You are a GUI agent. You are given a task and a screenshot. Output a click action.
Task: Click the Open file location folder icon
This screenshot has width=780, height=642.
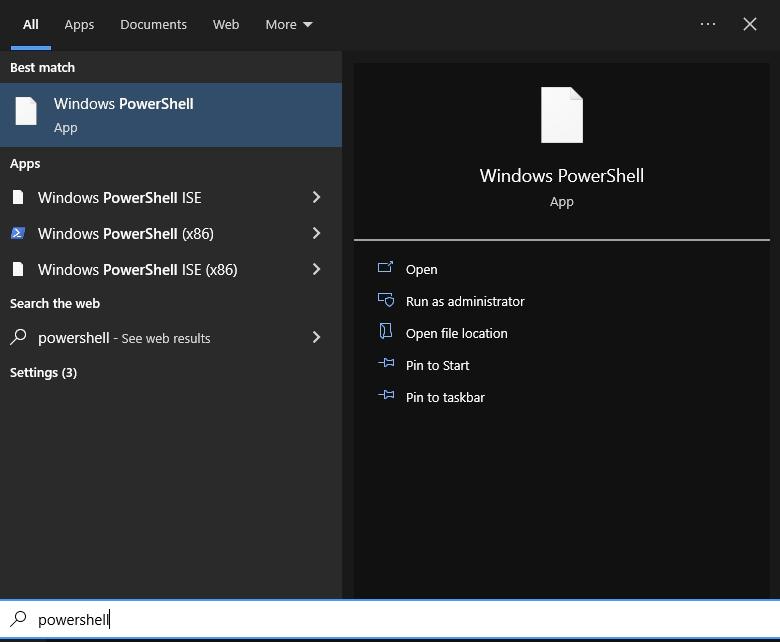pos(386,333)
